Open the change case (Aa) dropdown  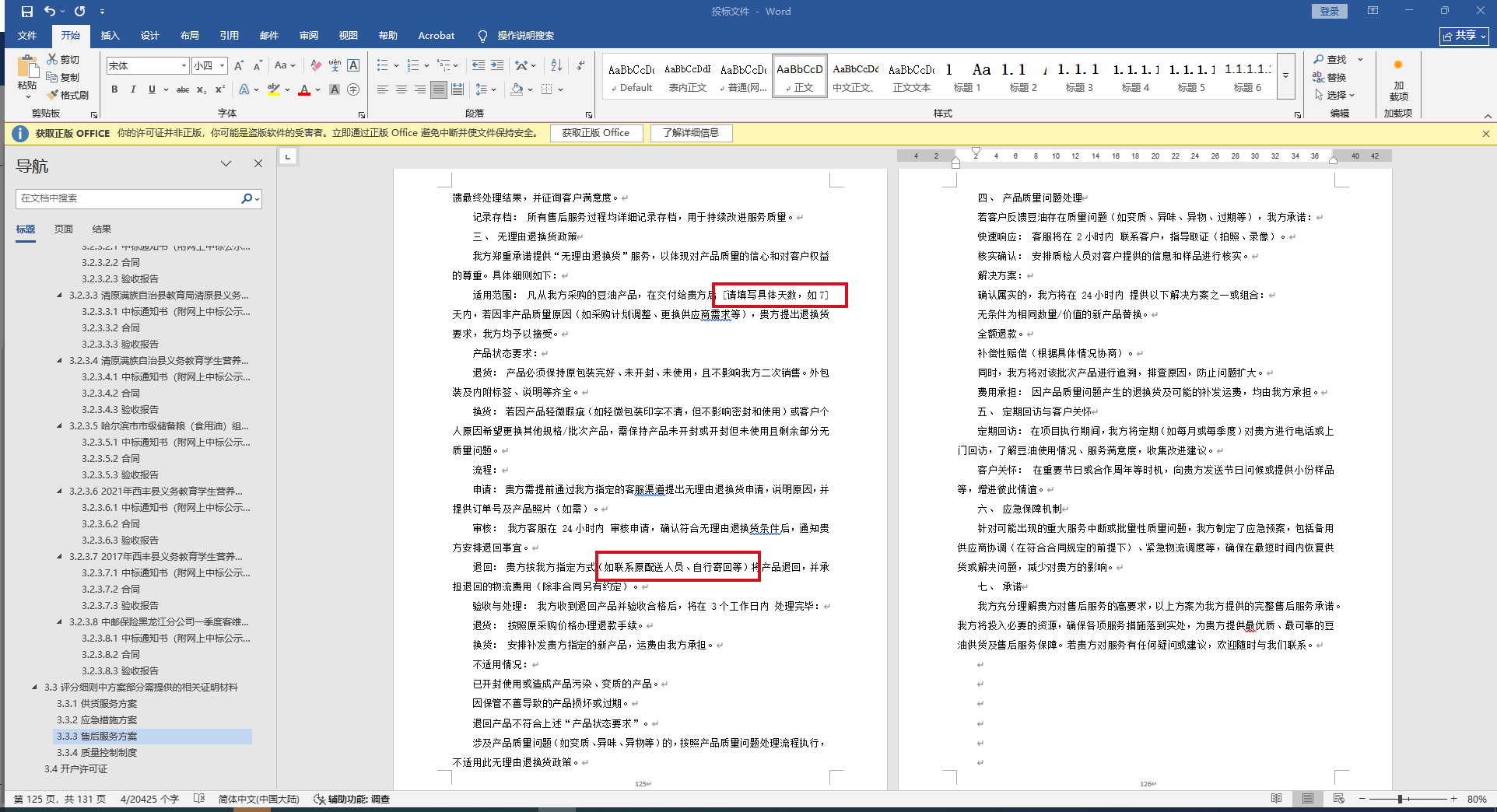285,65
